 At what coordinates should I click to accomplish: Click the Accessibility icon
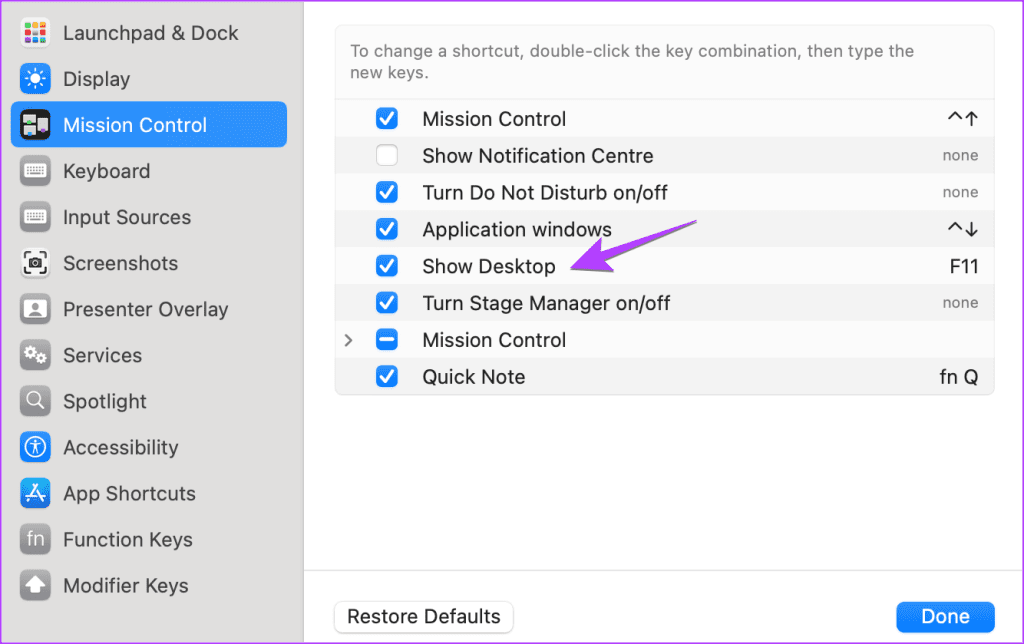point(34,447)
